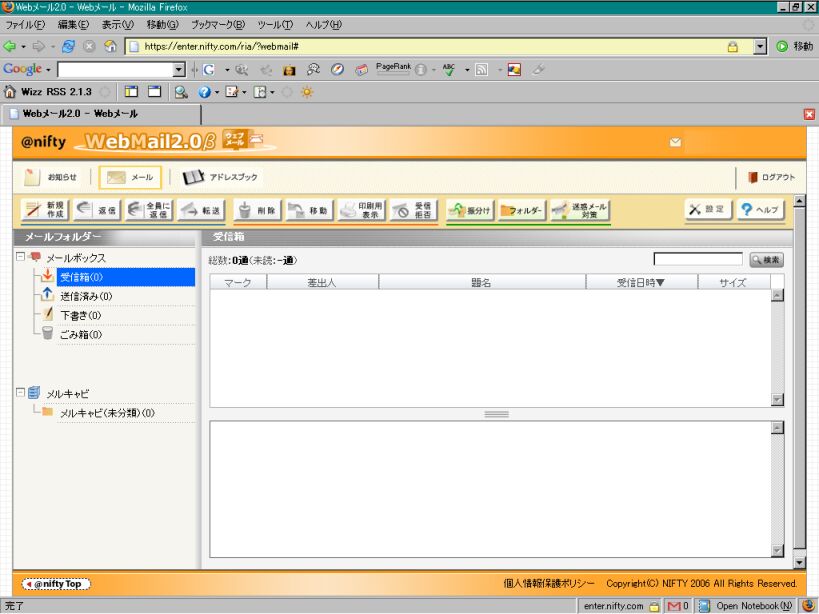
Task: Click the 返信 reply button
Action: [x=97, y=210]
